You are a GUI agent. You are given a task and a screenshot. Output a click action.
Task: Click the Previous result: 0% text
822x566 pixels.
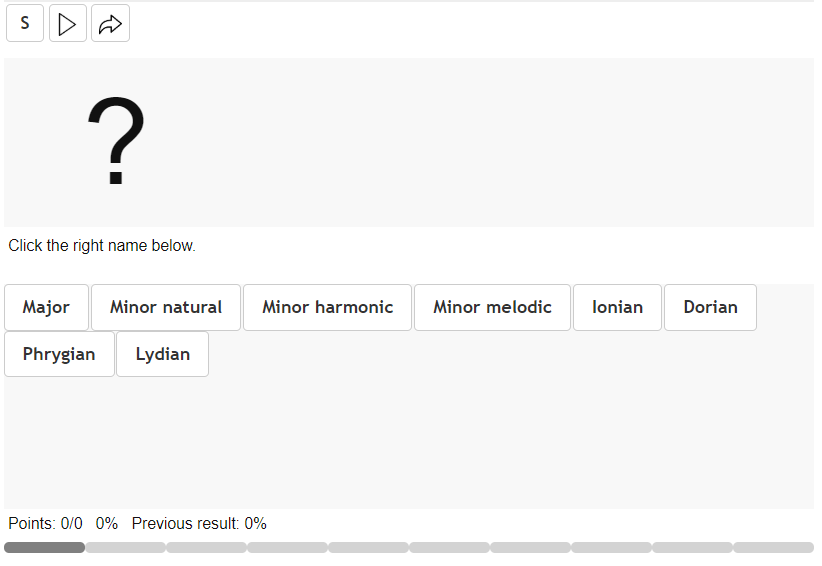pos(199,524)
